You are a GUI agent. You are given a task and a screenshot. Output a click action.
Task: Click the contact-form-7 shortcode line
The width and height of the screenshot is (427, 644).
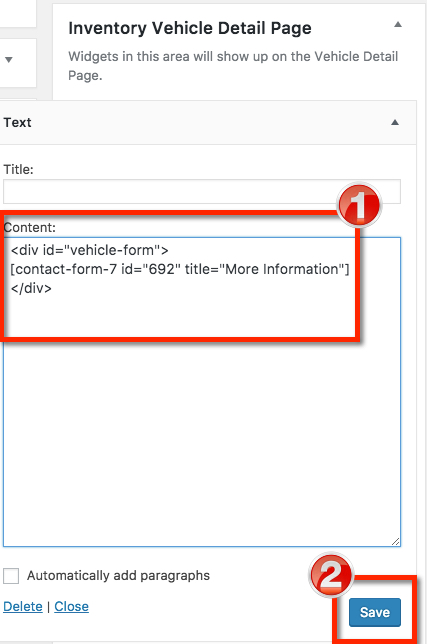180,269
